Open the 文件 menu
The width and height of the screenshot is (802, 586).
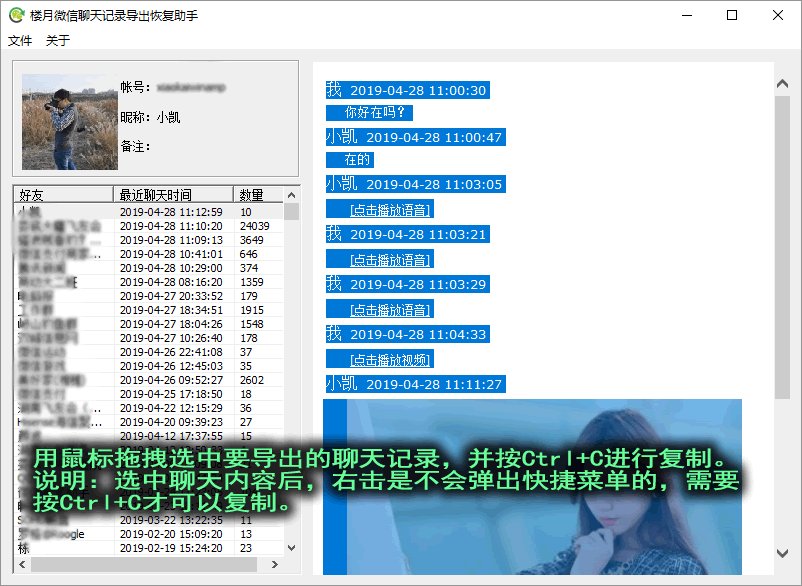coord(18,40)
